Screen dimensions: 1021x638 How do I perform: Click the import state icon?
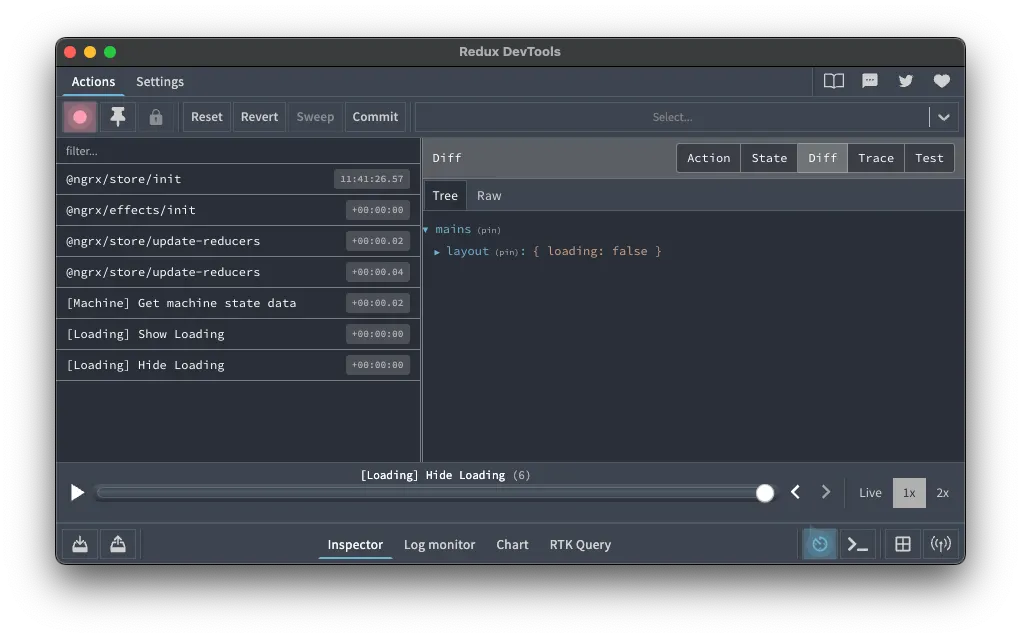point(80,544)
